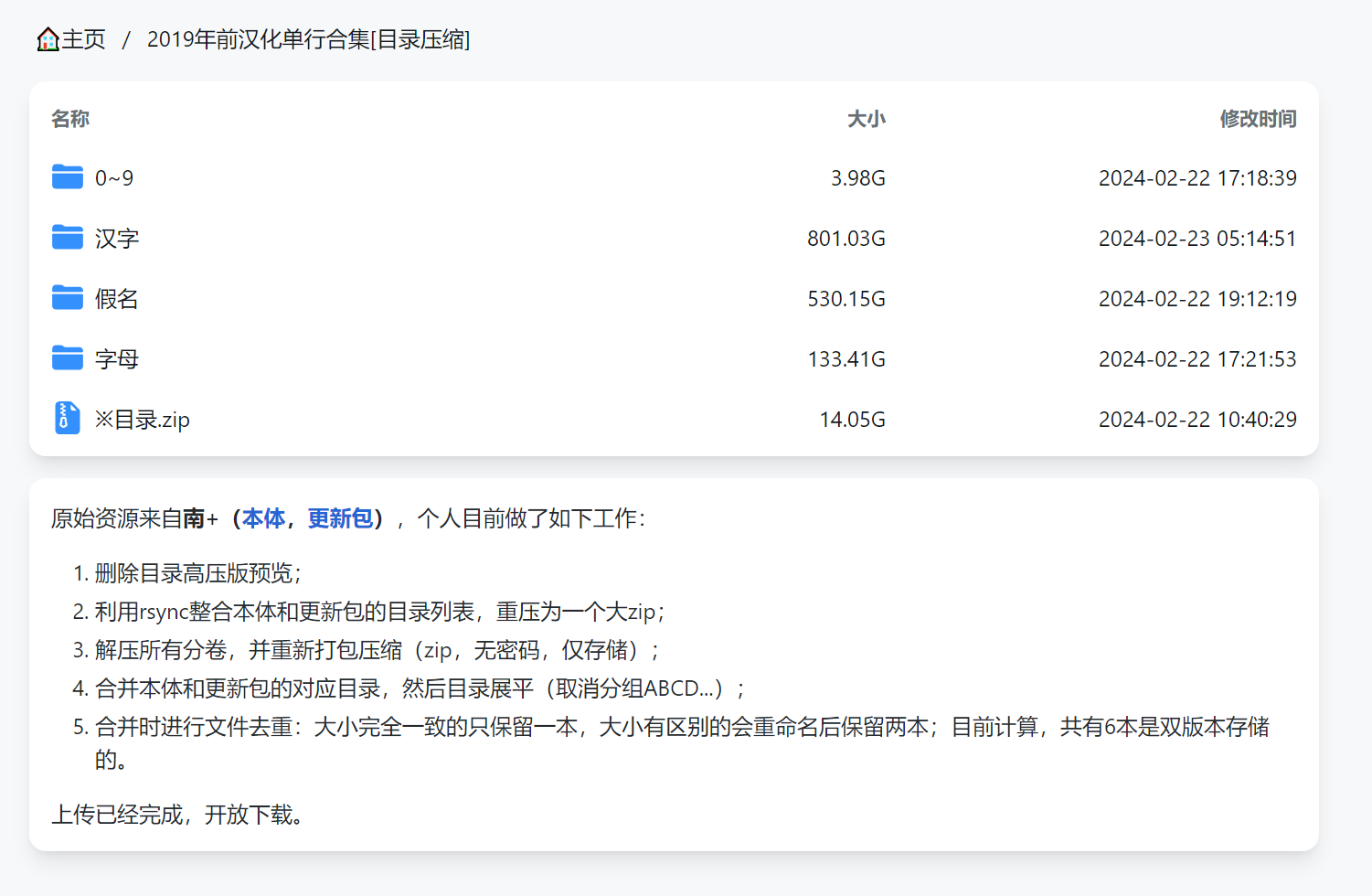Open the 假名 folder
Screen dimensions: 1372x896
click(x=117, y=299)
